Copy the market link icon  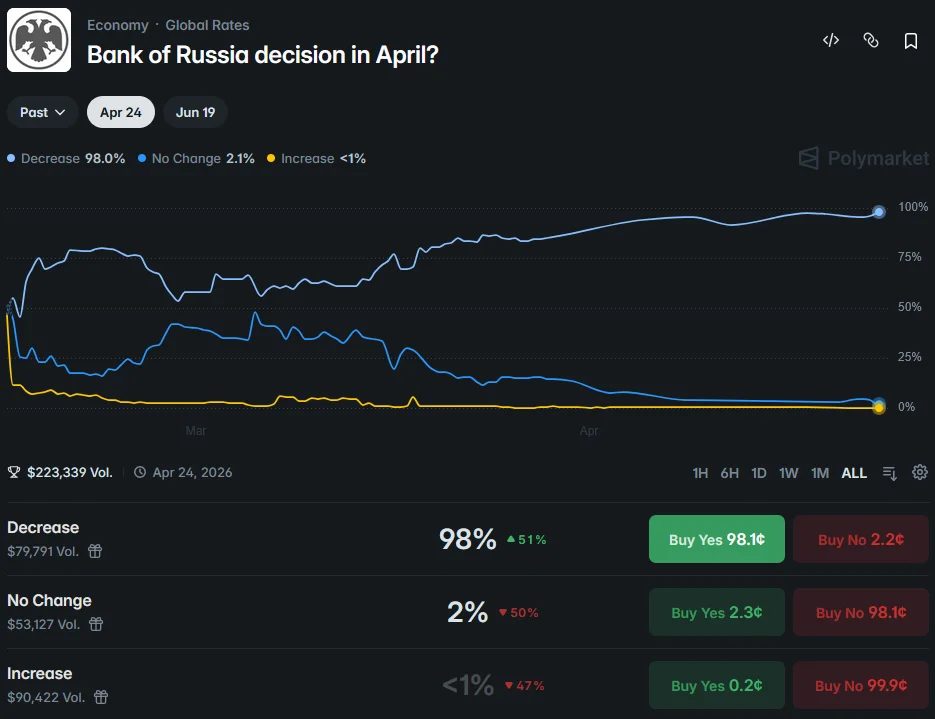pos(871,41)
